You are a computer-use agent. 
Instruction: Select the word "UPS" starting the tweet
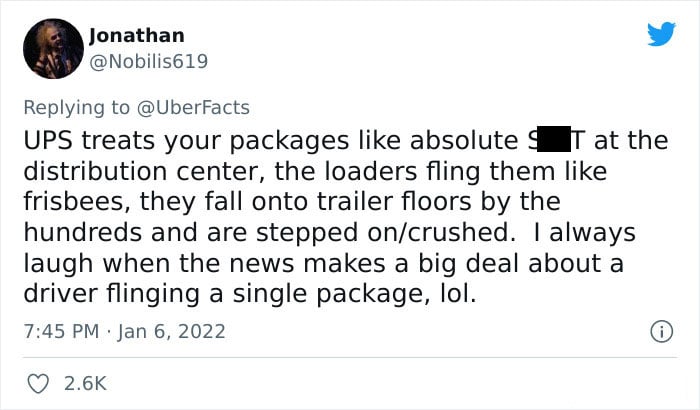(x=48, y=141)
